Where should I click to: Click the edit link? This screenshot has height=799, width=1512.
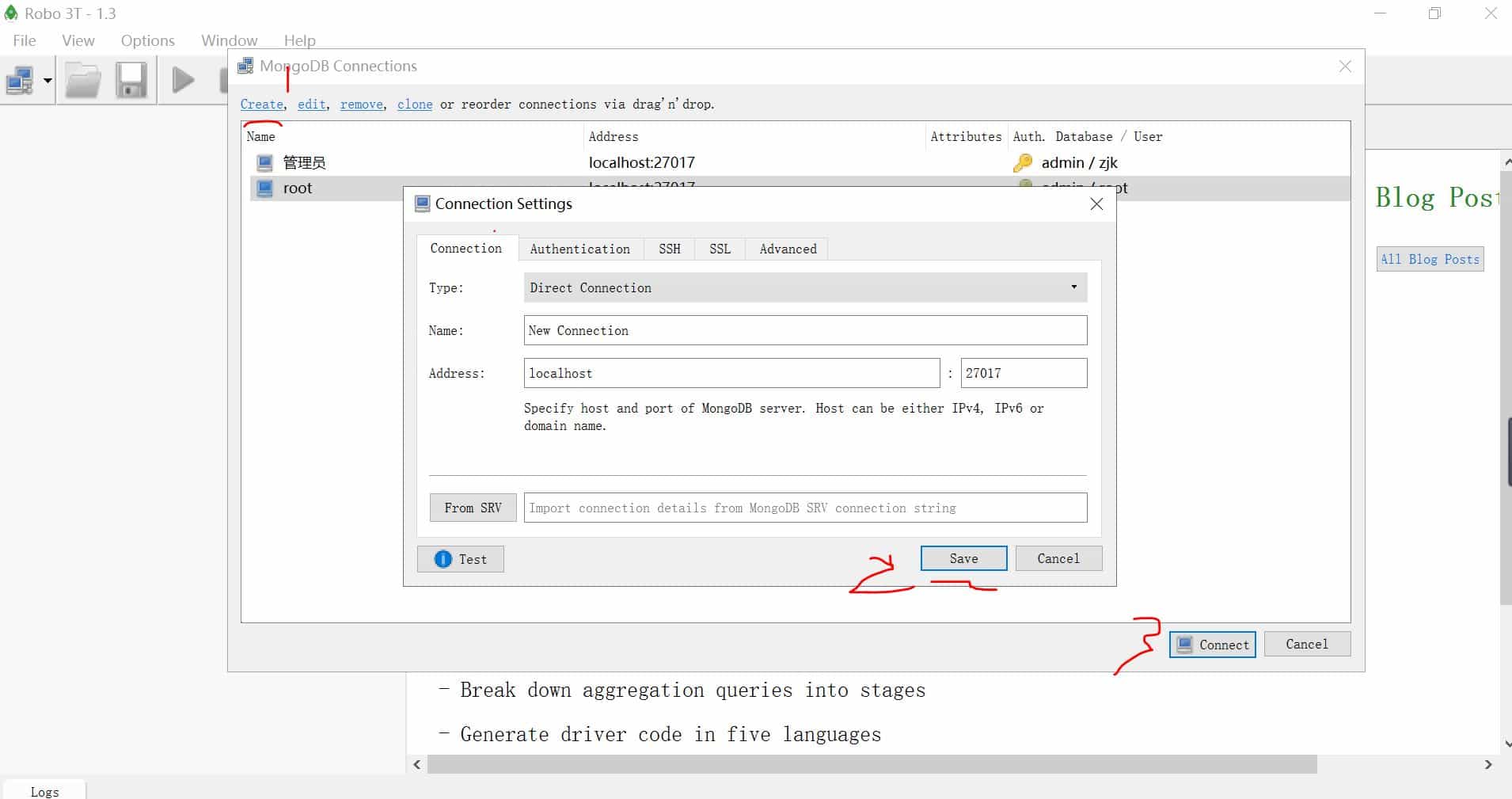[x=312, y=105]
